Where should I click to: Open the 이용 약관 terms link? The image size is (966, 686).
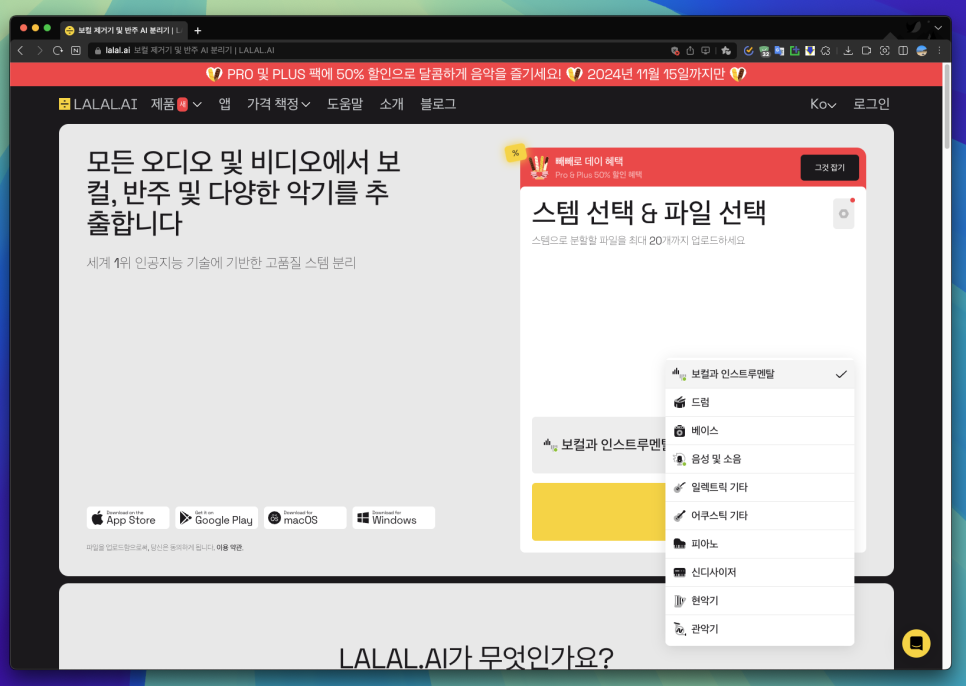[230, 547]
